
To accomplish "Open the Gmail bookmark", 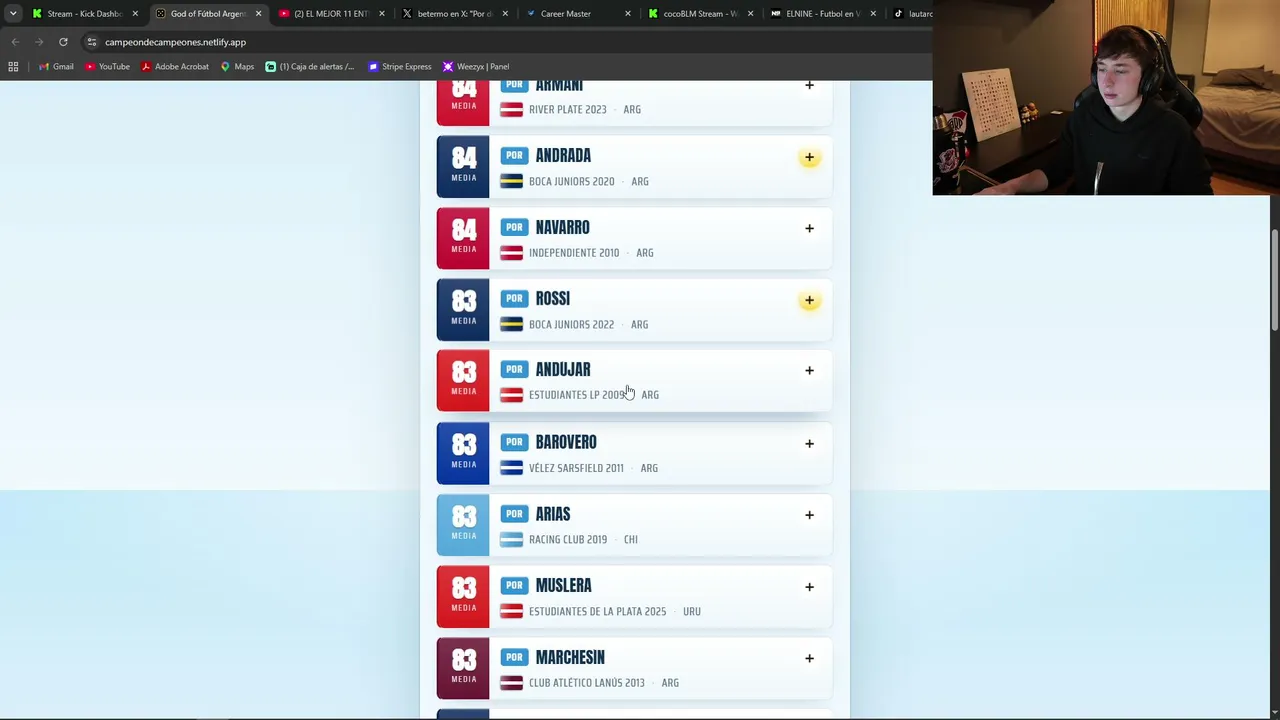I will (x=56, y=66).
